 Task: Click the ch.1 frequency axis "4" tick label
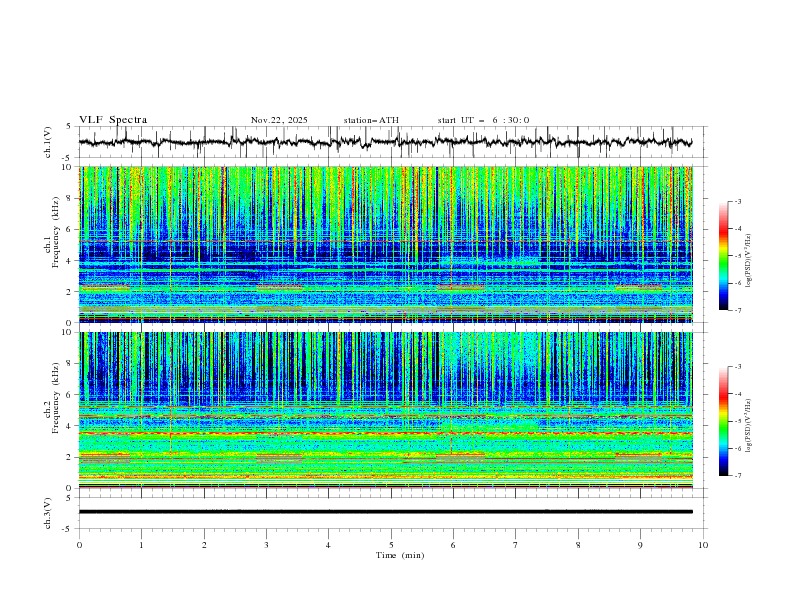(71, 261)
